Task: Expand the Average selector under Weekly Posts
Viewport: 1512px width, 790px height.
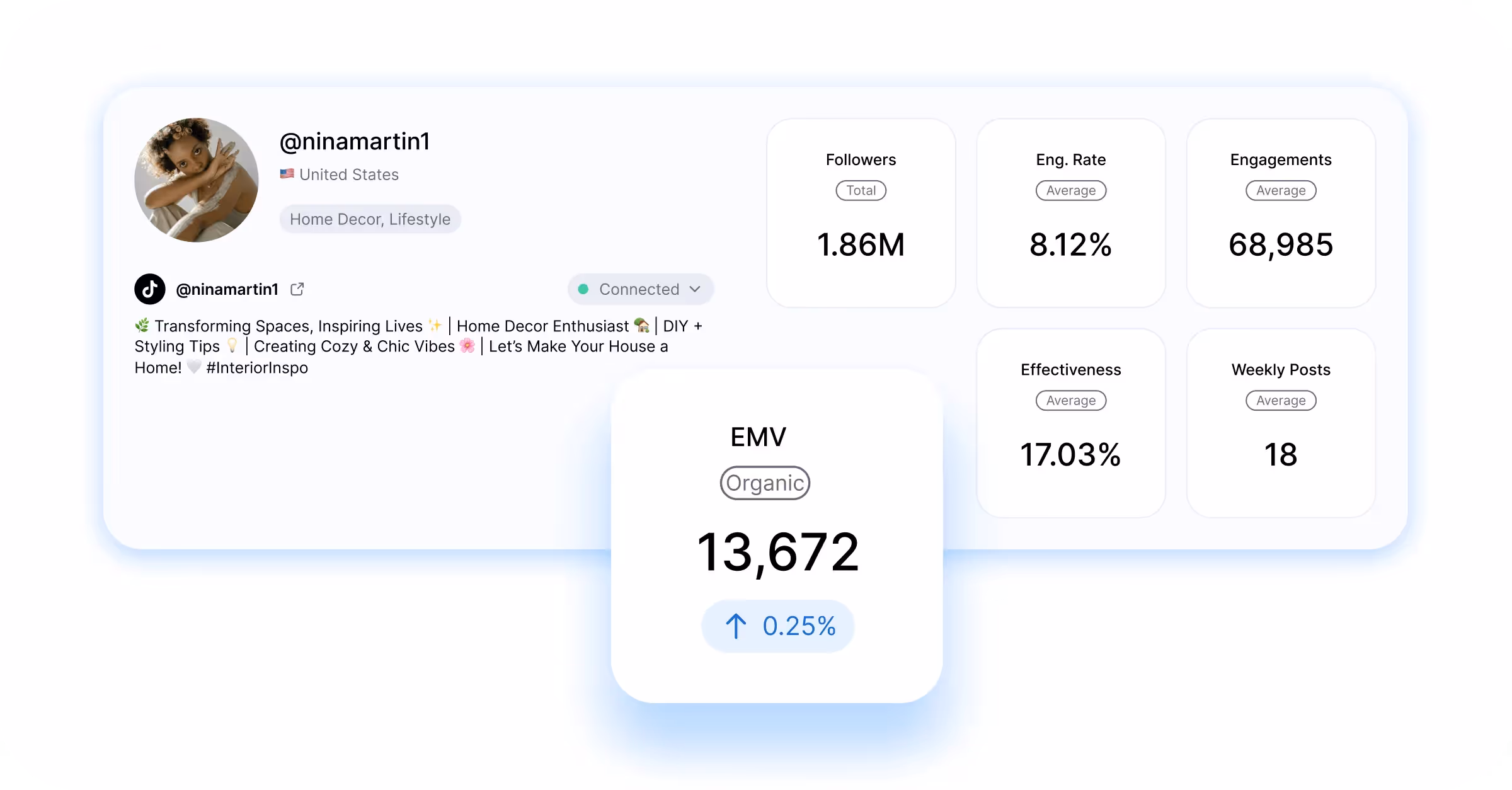Action: click(1280, 400)
